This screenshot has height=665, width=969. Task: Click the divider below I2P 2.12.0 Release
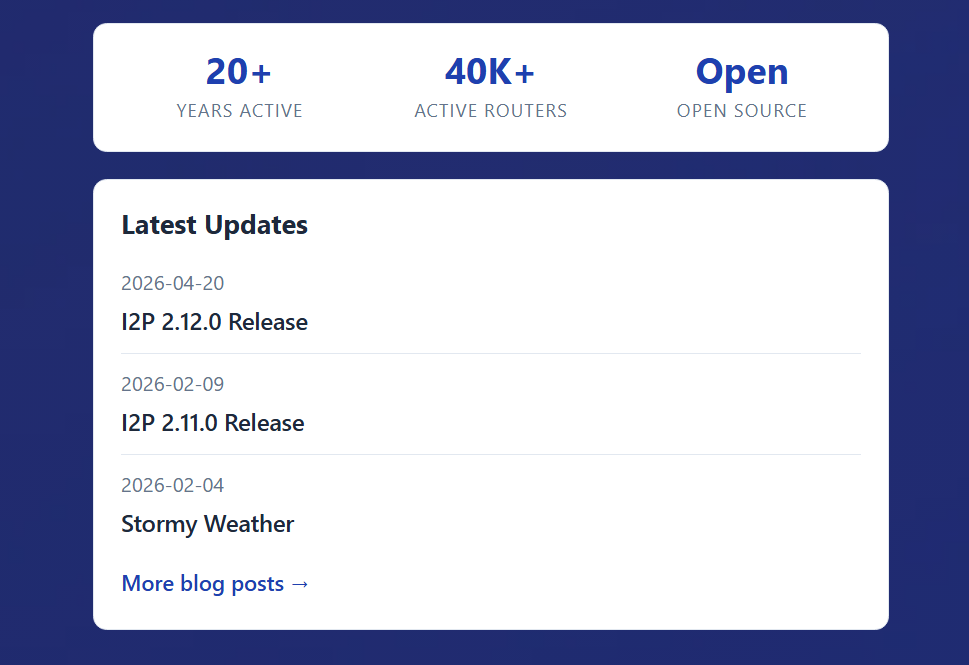(x=490, y=352)
